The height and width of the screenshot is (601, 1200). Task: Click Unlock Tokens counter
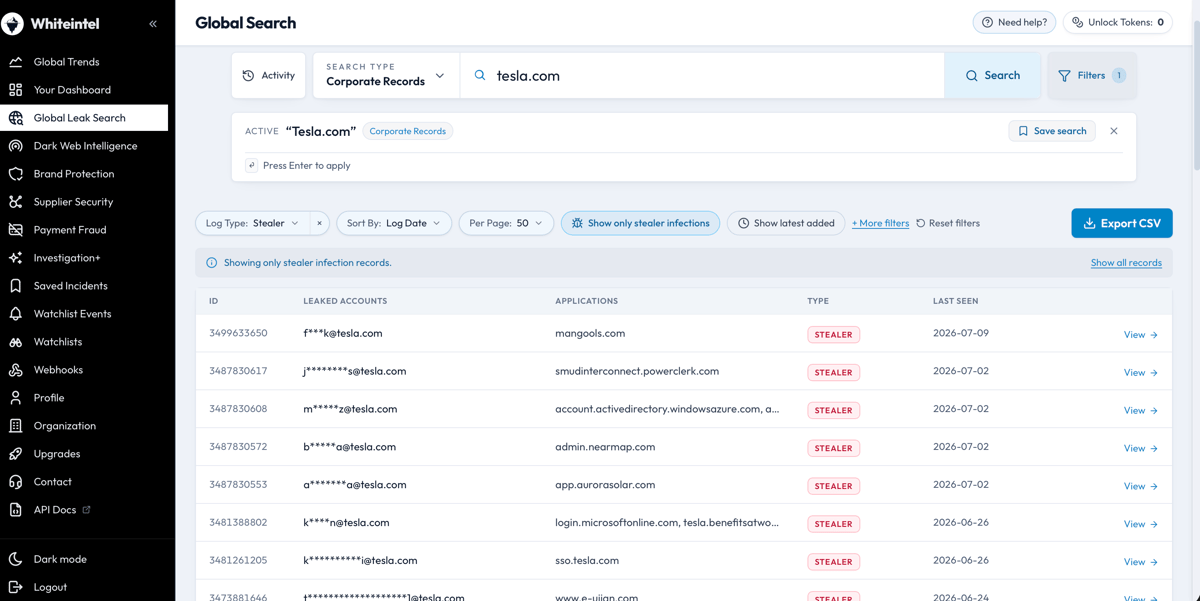1118,22
